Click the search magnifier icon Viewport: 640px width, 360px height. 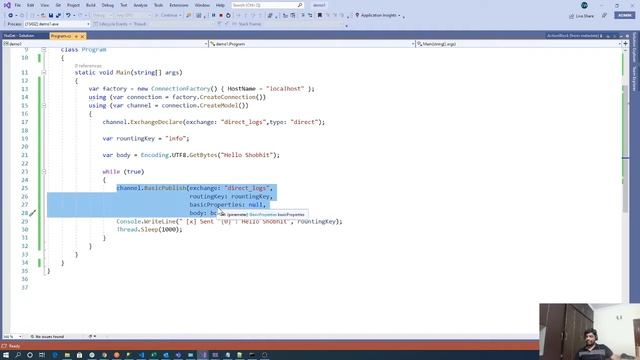click(x=300, y=5)
